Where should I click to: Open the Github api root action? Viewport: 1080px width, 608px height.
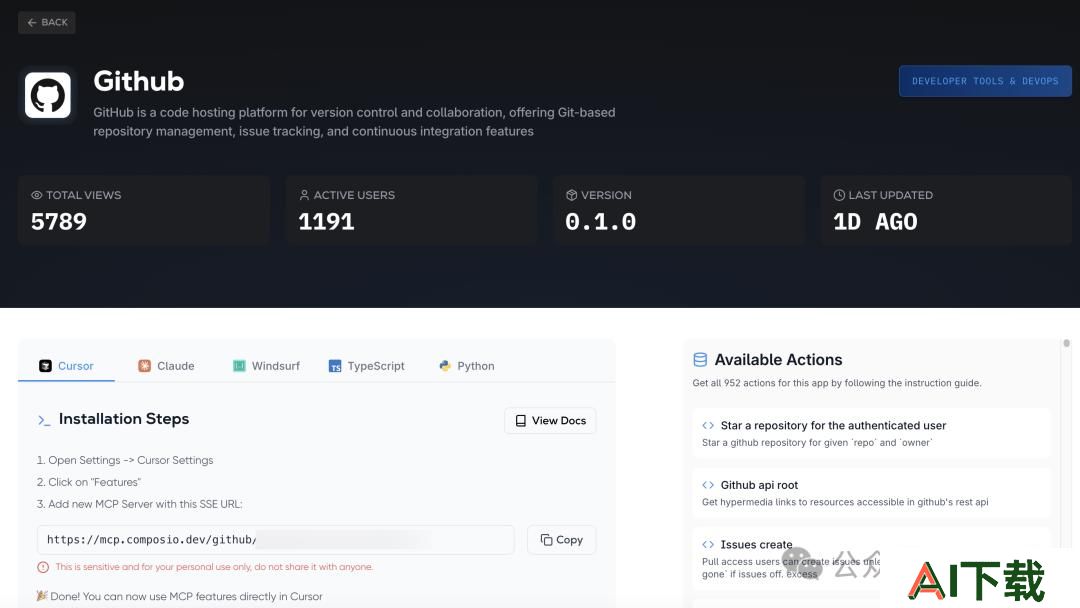click(871, 493)
